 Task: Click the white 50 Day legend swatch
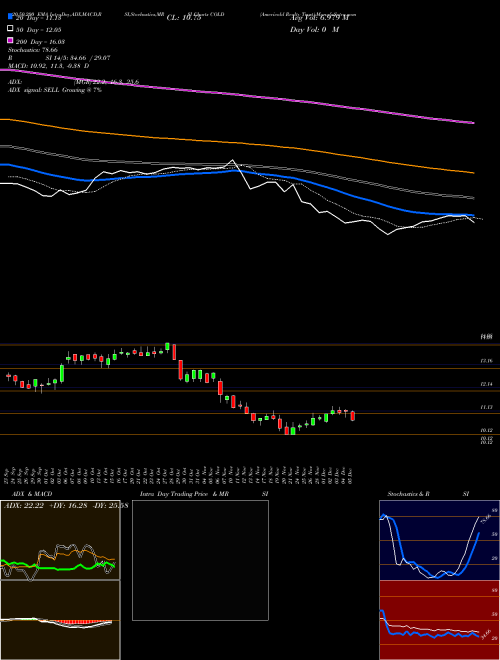coord(10,28)
